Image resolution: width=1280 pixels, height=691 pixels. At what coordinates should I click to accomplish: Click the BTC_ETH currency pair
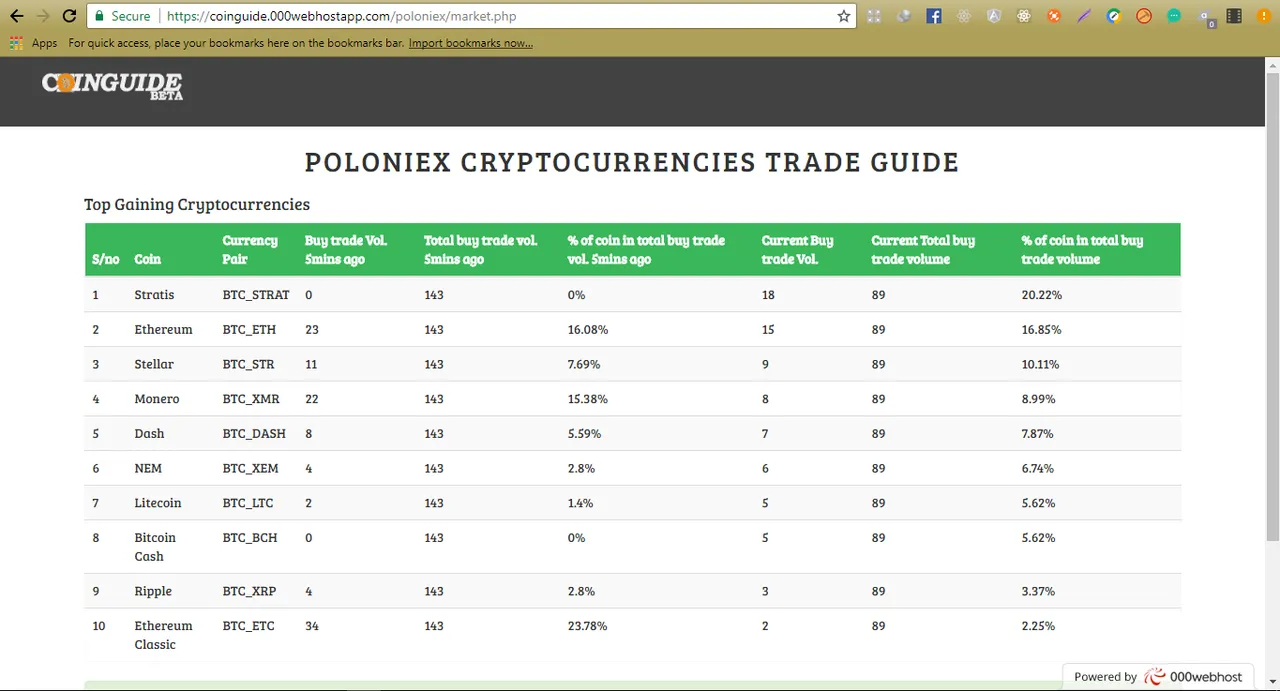pos(249,329)
